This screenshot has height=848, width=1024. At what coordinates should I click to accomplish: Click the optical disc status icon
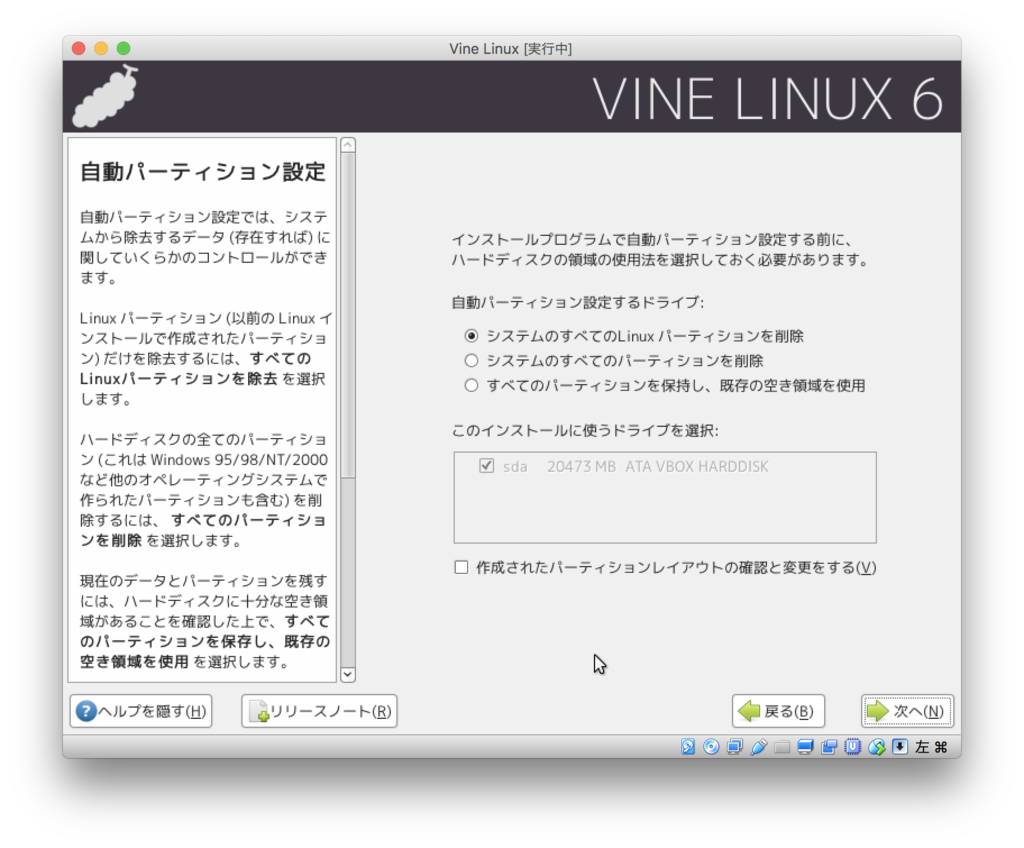711,747
